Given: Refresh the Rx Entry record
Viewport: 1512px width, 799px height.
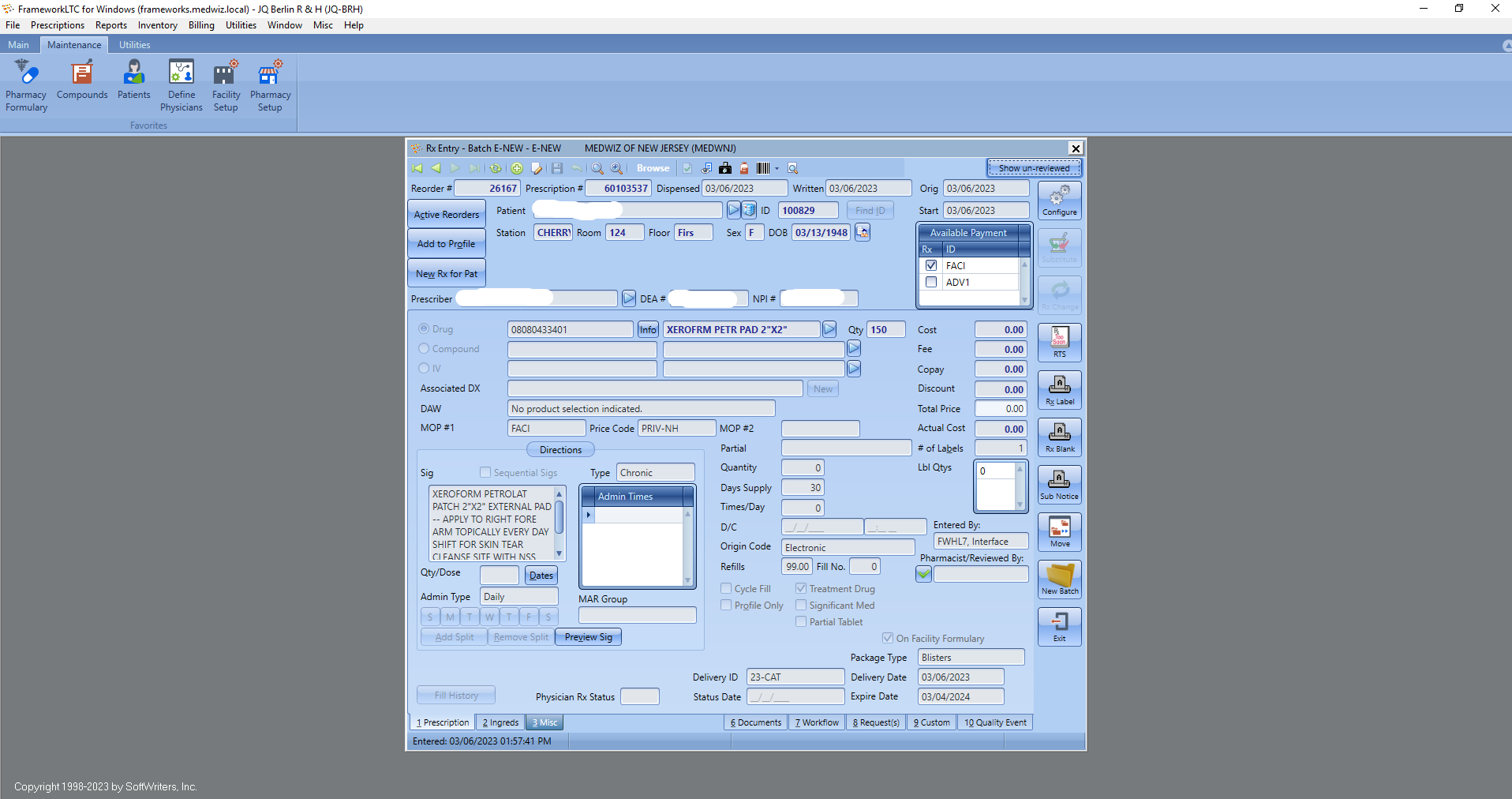Looking at the screenshot, I should [495, 168].
